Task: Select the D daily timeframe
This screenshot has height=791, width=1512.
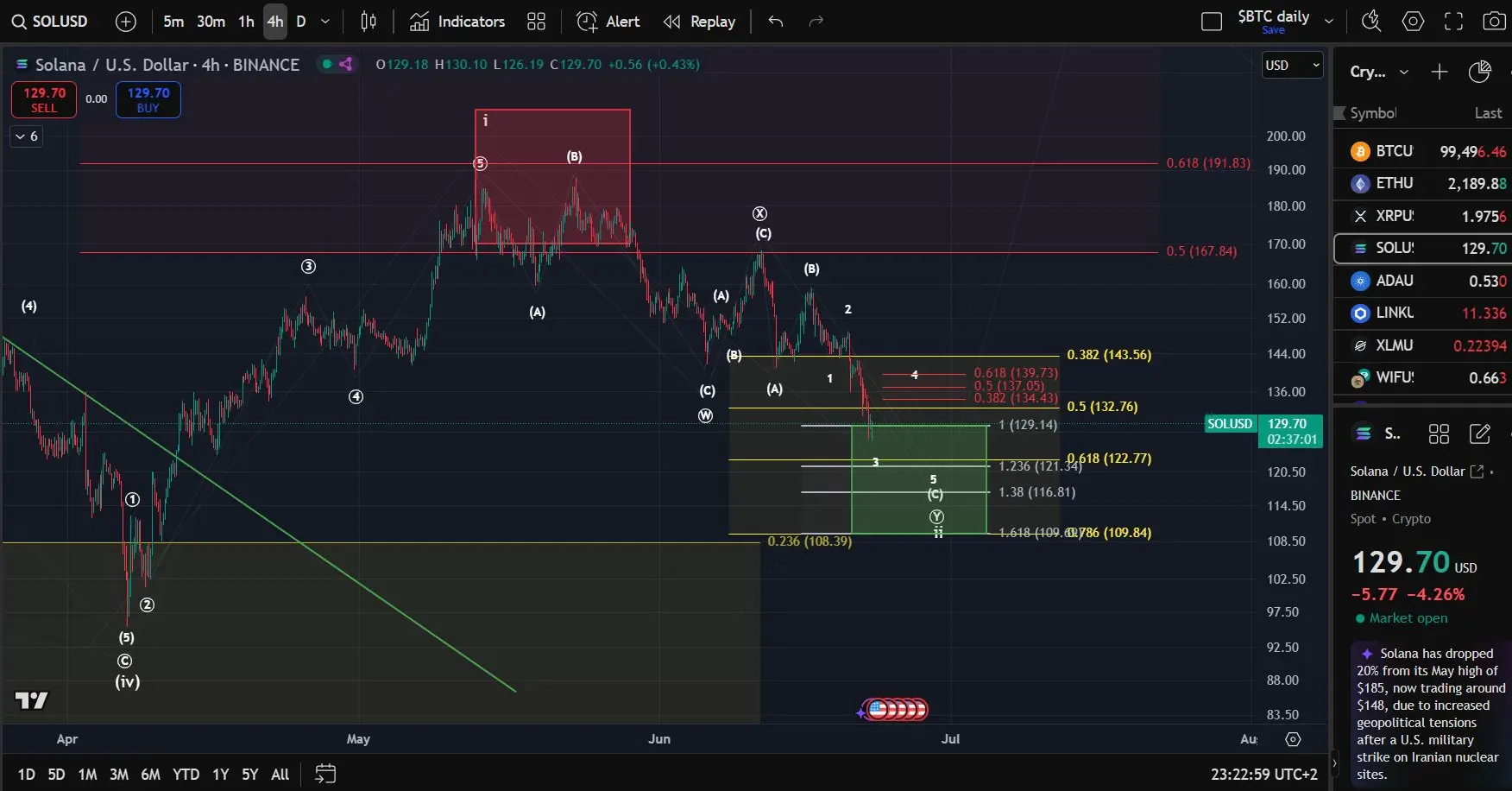Action: point(301,22)
